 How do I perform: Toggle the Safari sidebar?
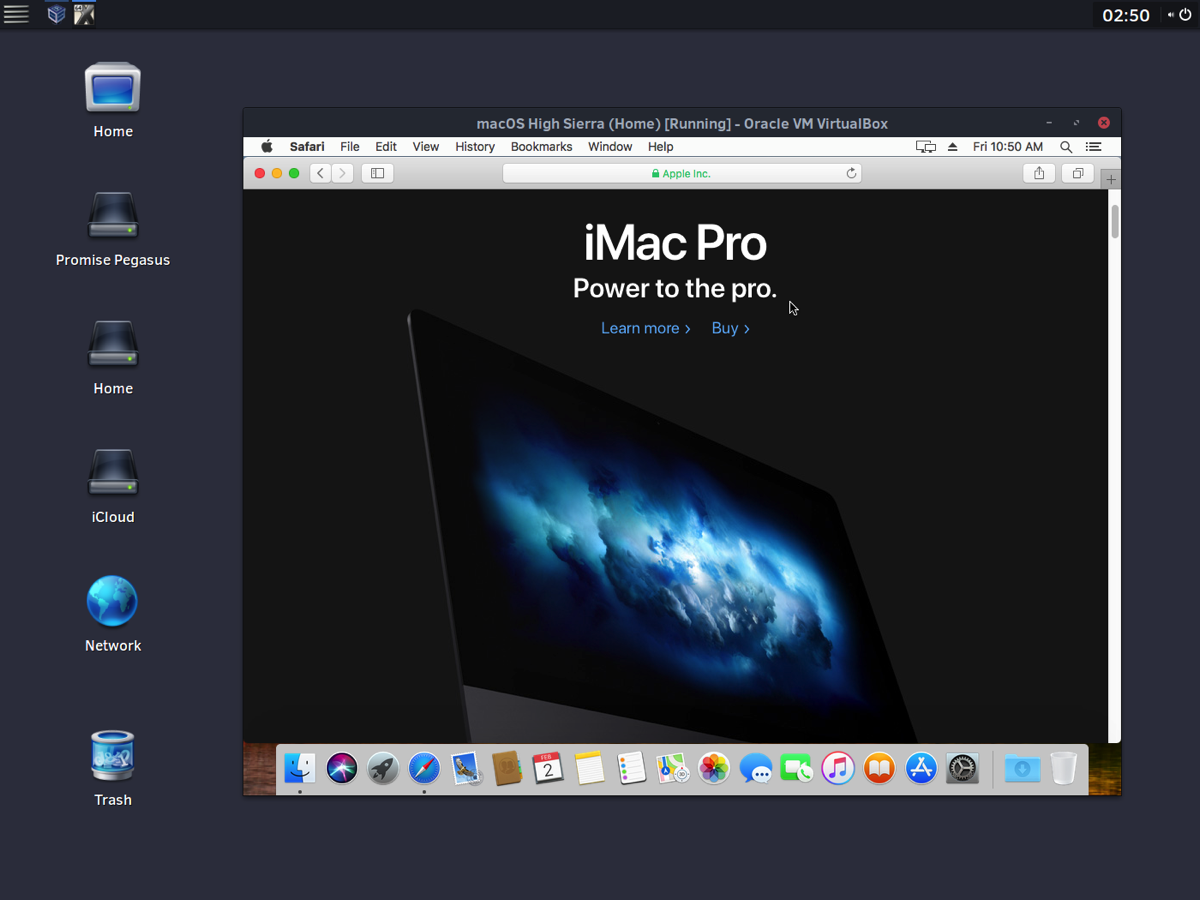point(377,173)
